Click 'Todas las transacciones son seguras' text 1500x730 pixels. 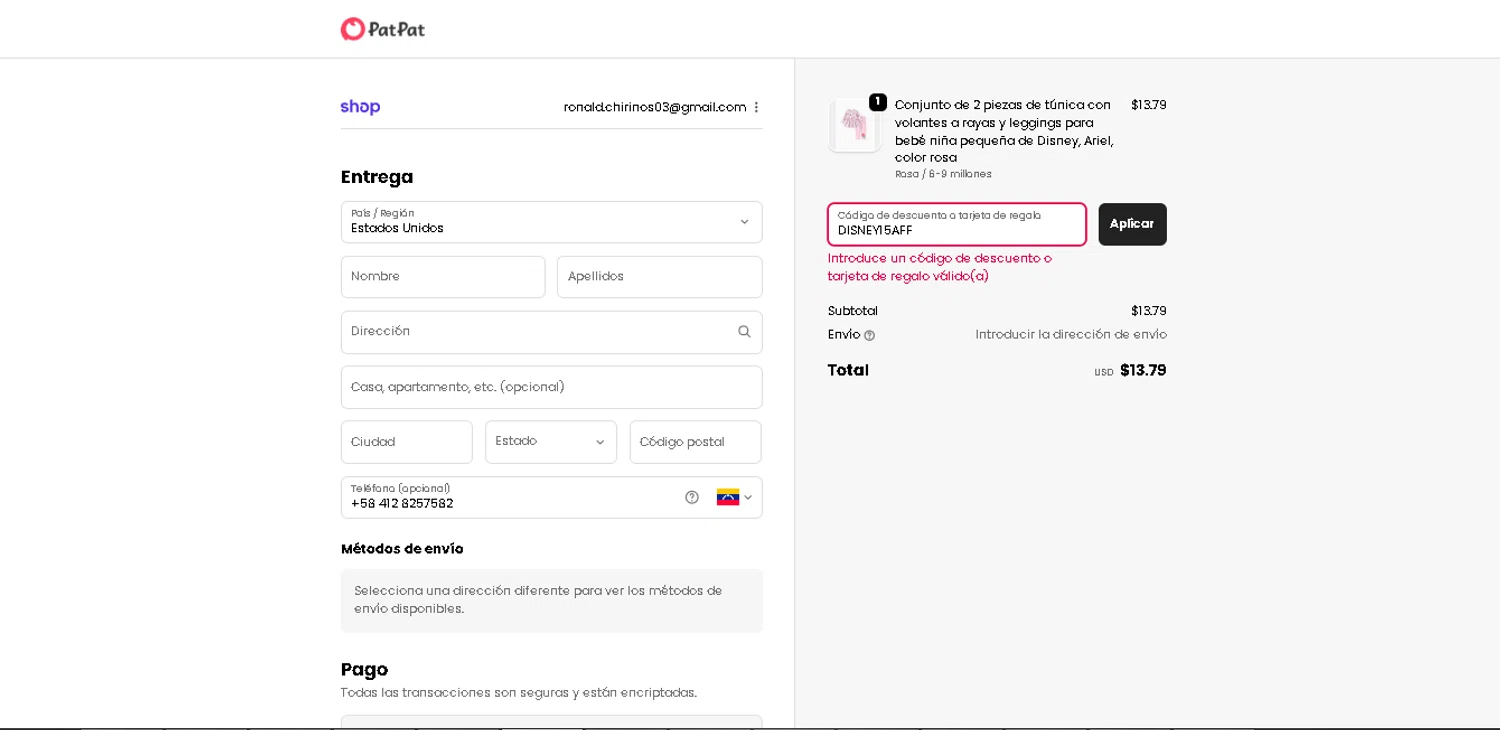[519, 693]
